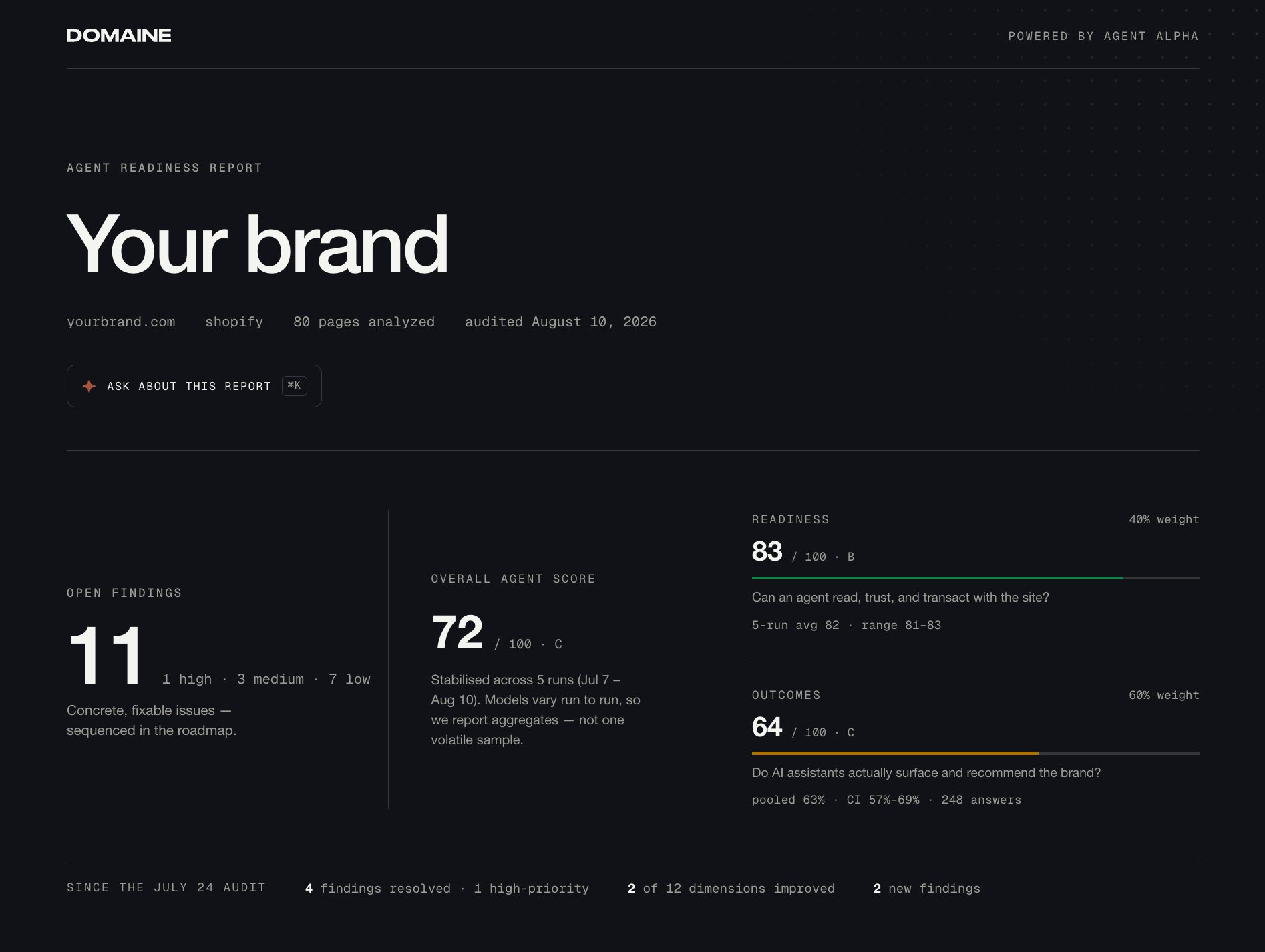
Task: Click '5-run avg 82' stat
Action: pos(795,625)
